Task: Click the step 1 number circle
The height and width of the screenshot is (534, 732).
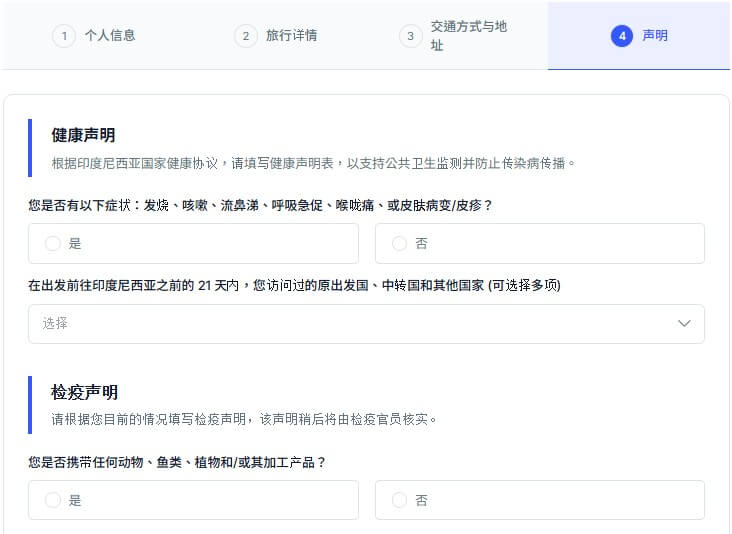Action: (x=64, y=36)
